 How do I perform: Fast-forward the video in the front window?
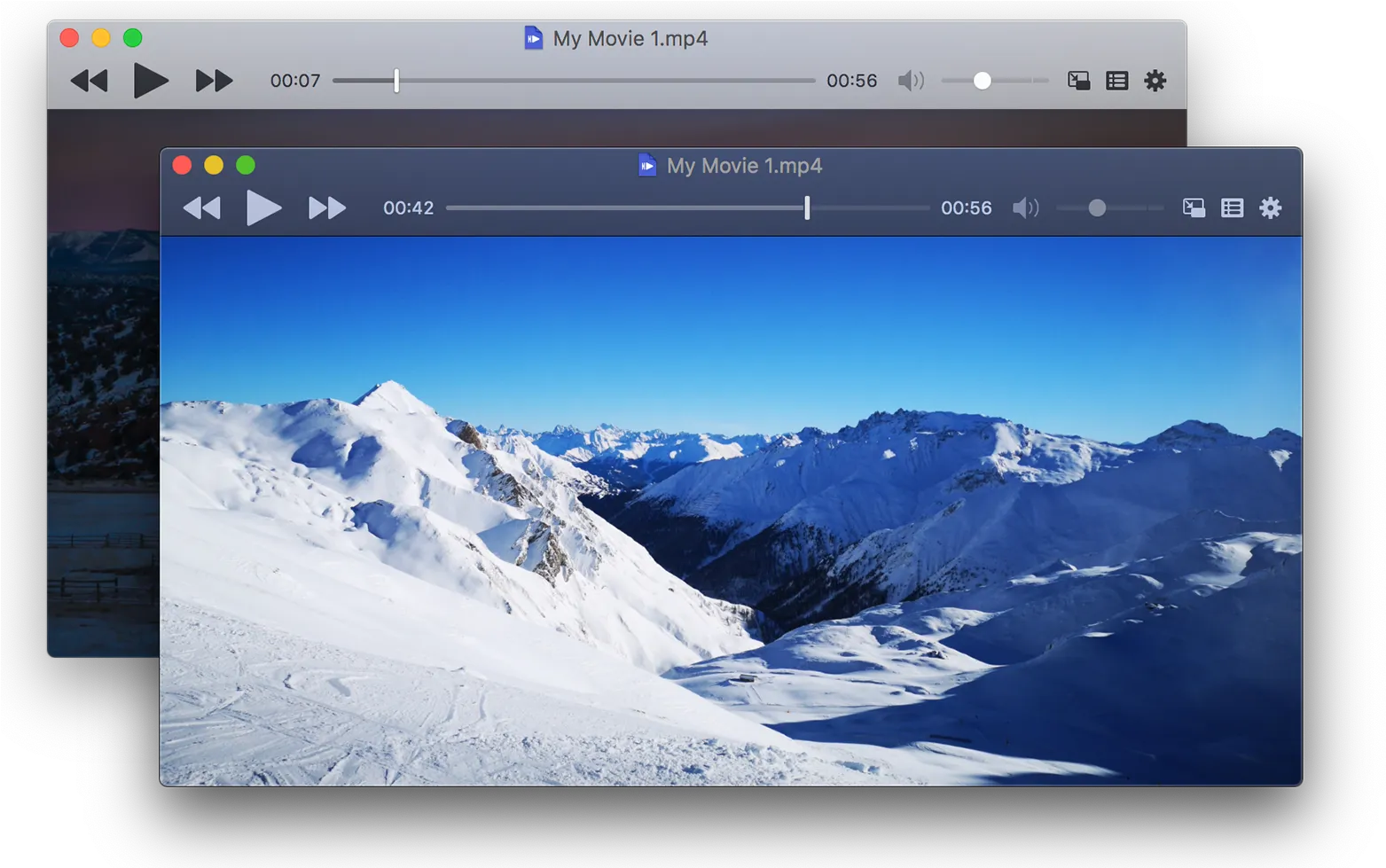click(x=326, y=208)
